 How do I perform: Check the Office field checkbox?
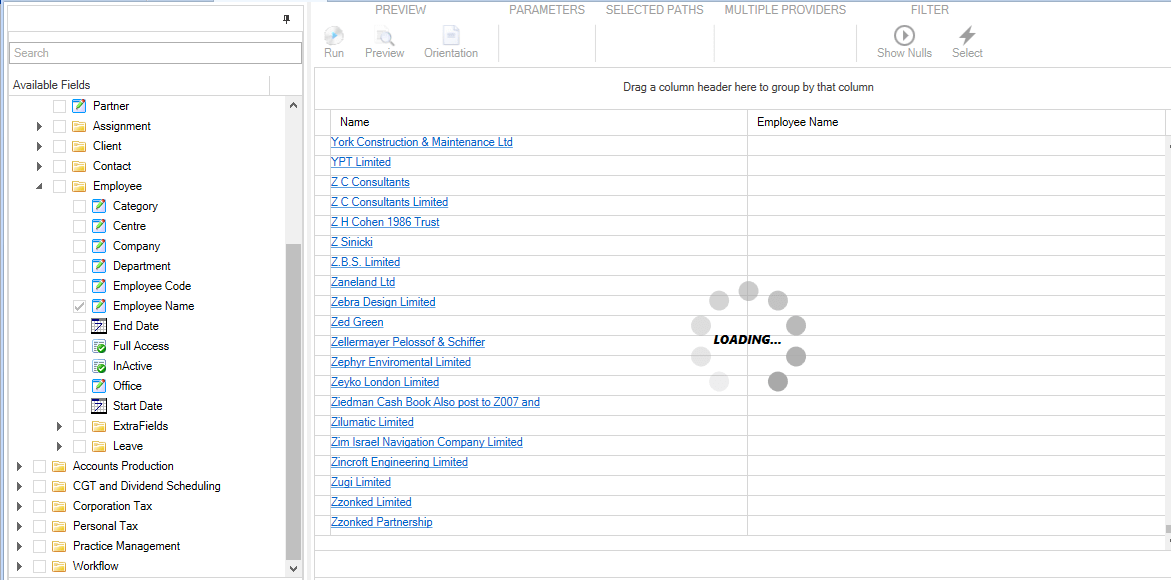pos(79,385)
